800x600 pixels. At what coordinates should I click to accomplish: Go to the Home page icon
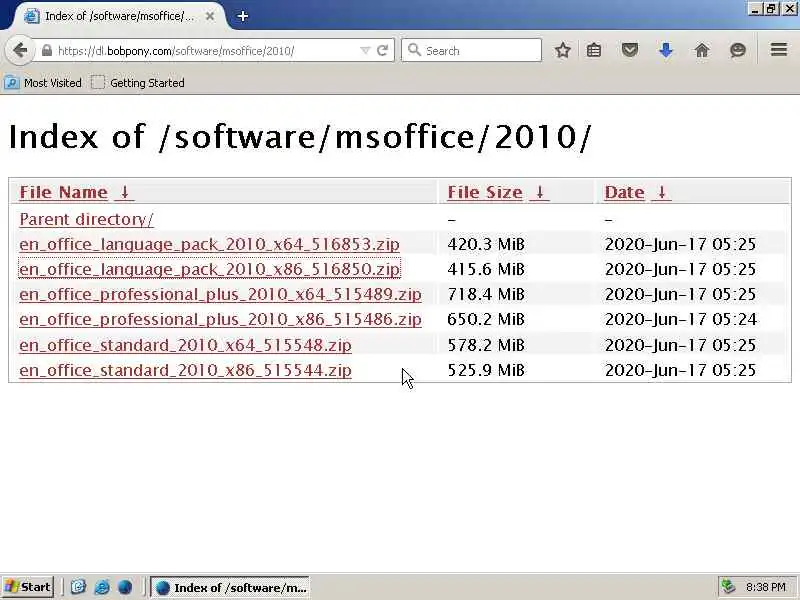[x=702, y=50]
